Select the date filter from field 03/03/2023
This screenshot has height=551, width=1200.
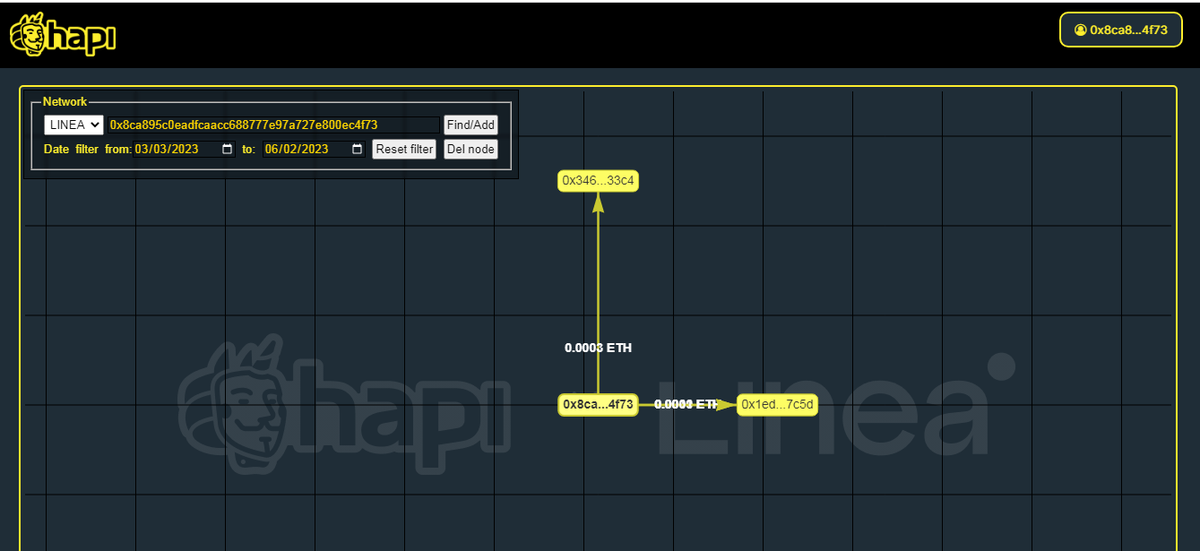click(x=184, y=149)
